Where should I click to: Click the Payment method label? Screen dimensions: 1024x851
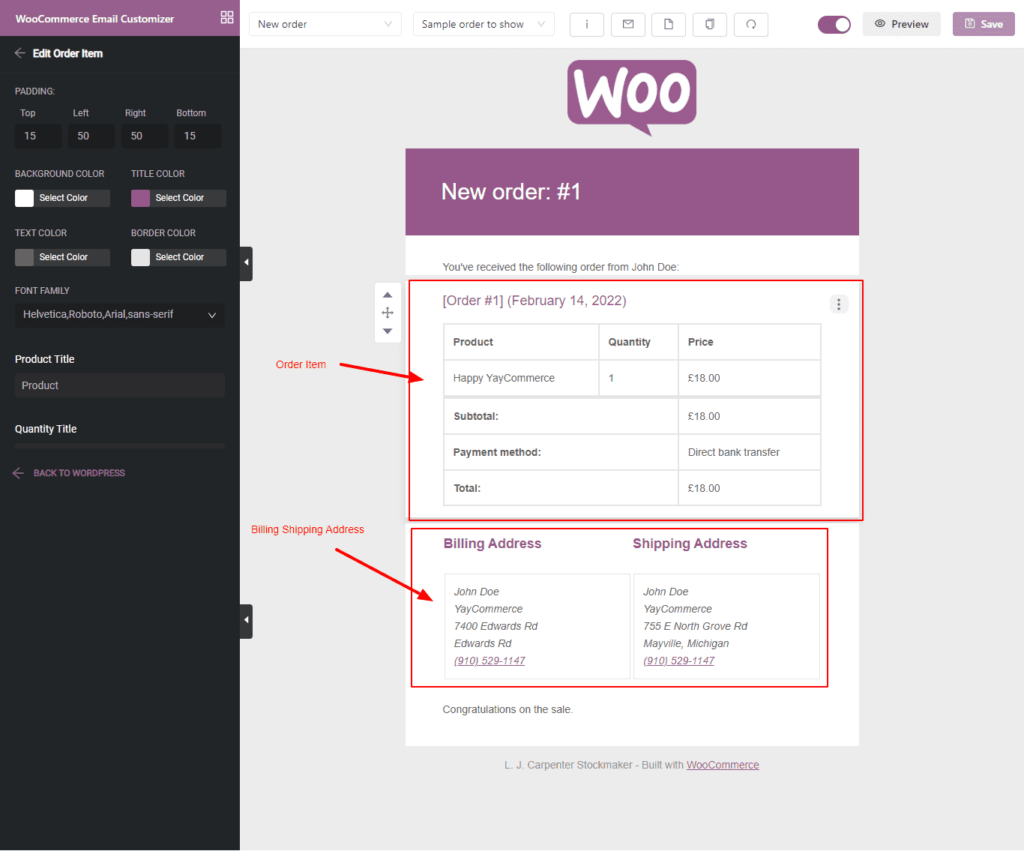(496, 452)
